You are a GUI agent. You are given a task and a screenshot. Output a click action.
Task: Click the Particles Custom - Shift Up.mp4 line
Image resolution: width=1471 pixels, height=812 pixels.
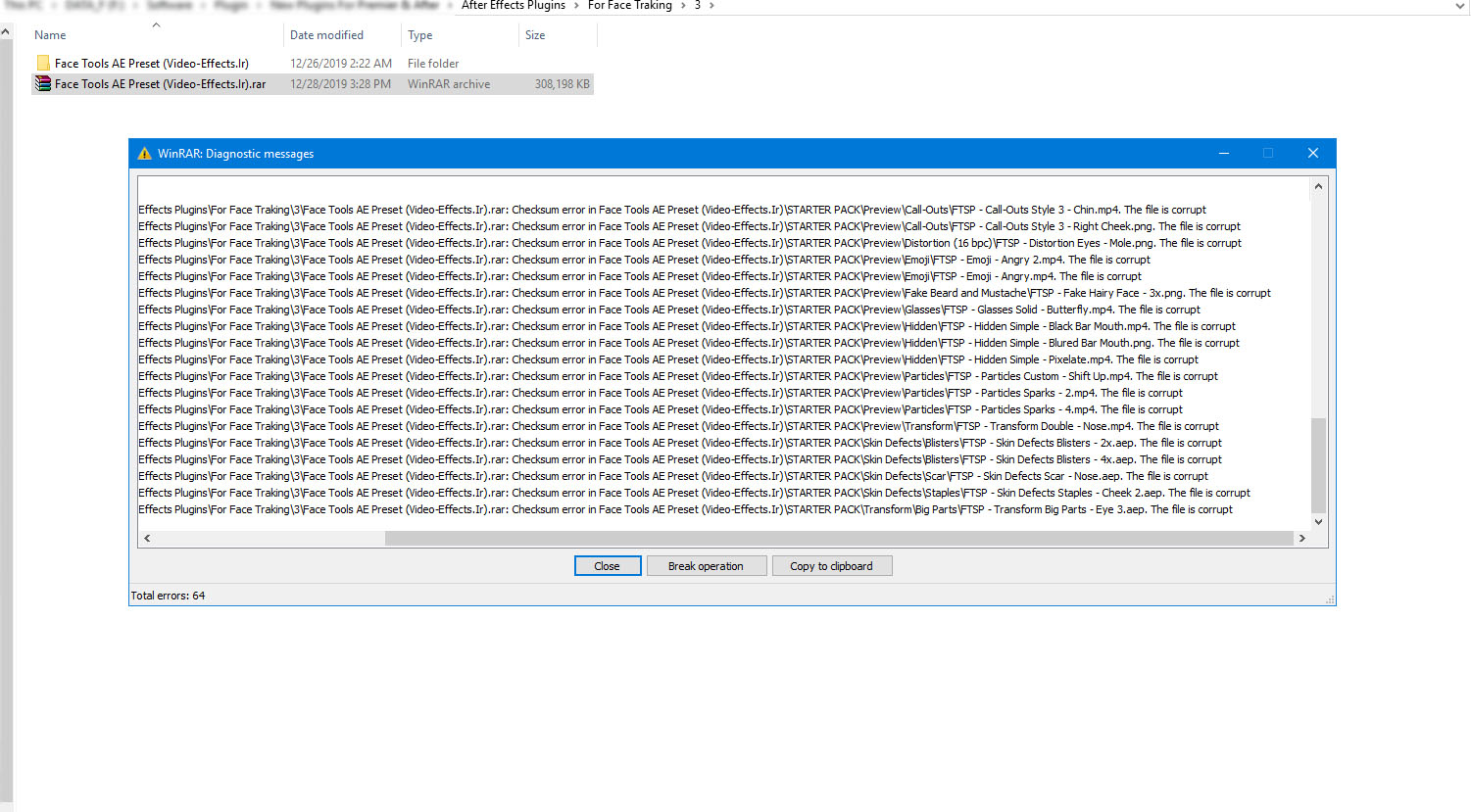pyautogui.click(x=678, y=376)
